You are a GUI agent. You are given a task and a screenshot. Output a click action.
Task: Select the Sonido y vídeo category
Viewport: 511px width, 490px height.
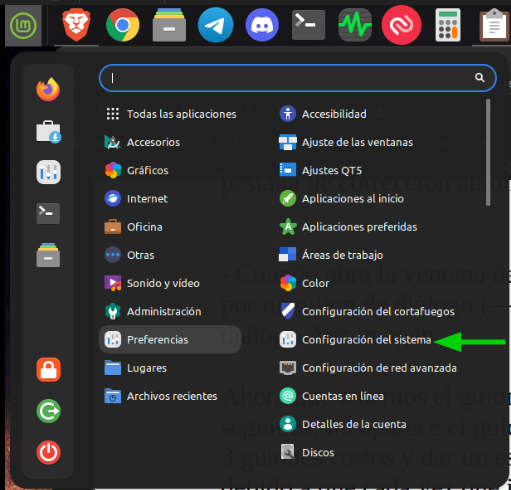pos(170,283)
